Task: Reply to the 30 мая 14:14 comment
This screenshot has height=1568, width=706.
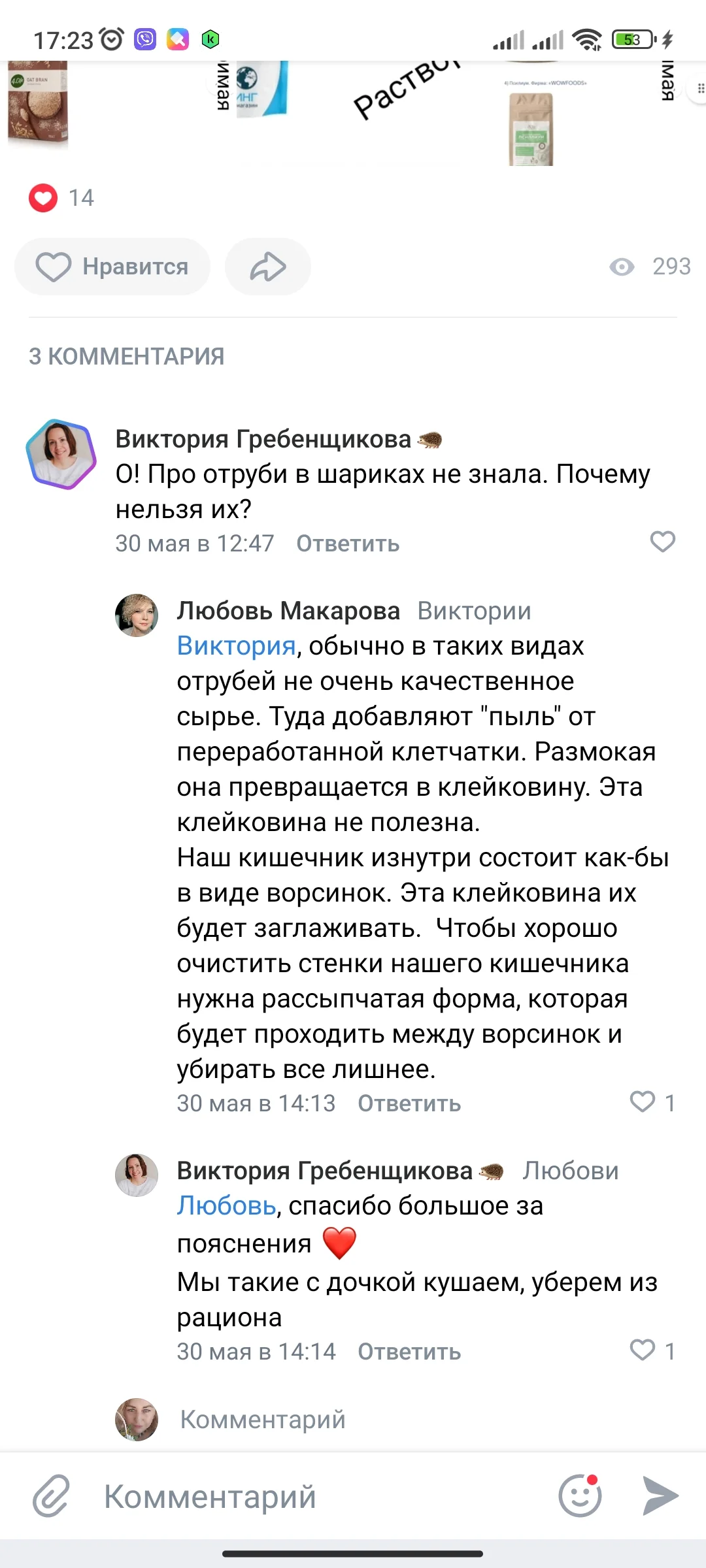Action: [409, 1352]
